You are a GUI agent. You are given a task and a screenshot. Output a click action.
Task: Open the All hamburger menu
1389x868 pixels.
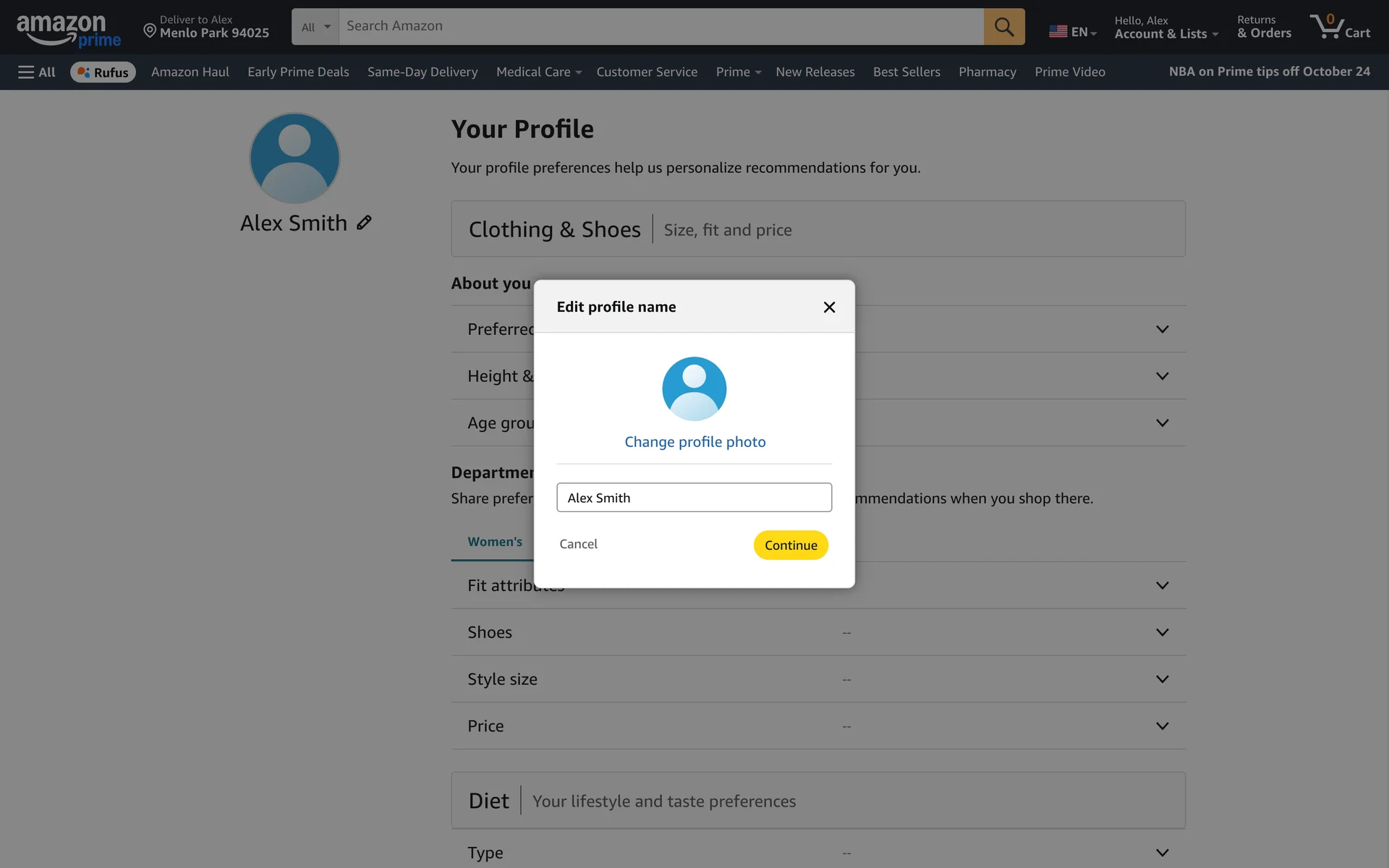36,72
